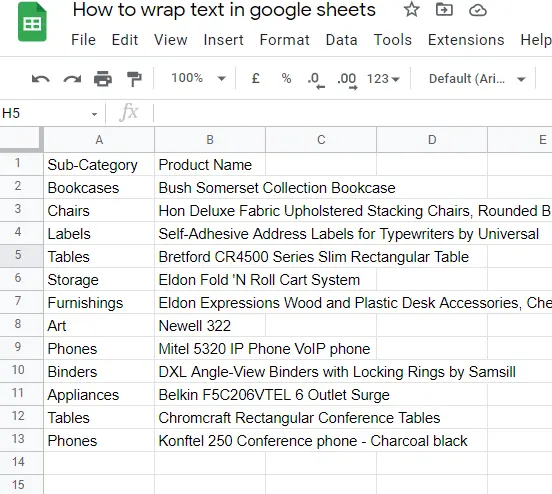The height and width of the screenshot is (494, 552).
Task: Select the Bush Somerset Collection Bookcase cell
Action: click(210, 187)
